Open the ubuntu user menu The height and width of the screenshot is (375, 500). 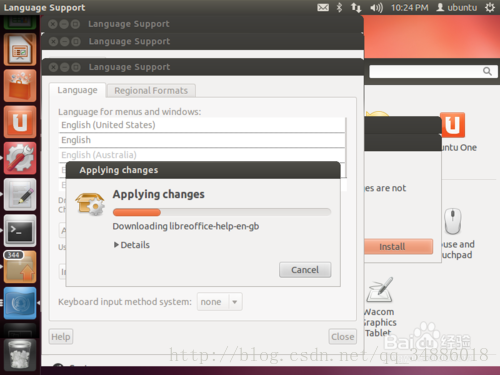coord(457,7)
